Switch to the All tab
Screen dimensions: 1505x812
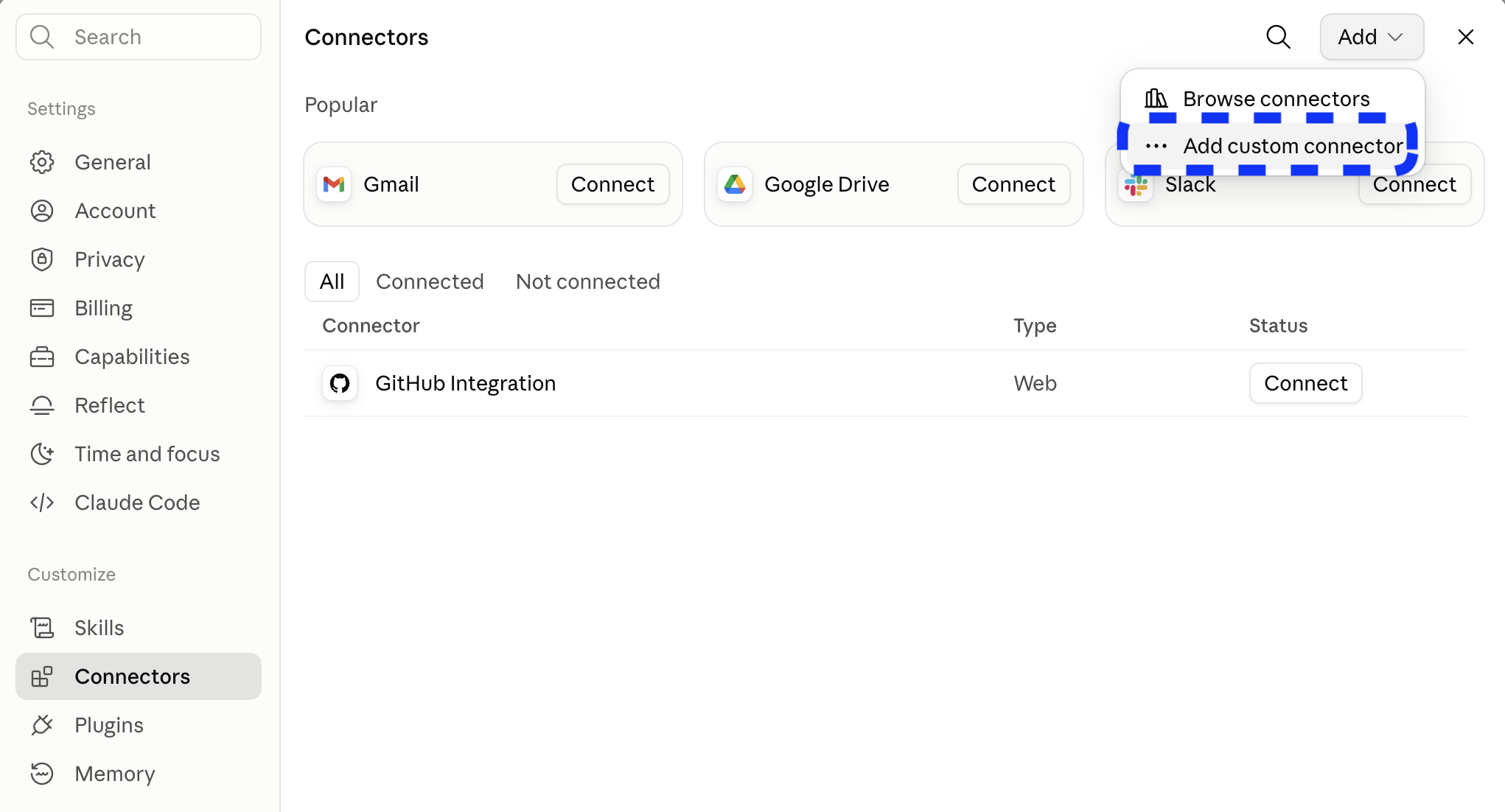pyautogui.click(x=332, y=281)
